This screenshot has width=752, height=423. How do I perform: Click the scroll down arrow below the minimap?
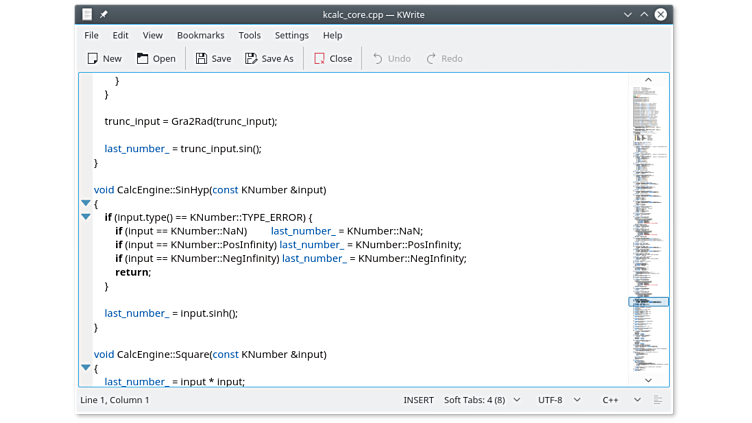pos(648,380)
